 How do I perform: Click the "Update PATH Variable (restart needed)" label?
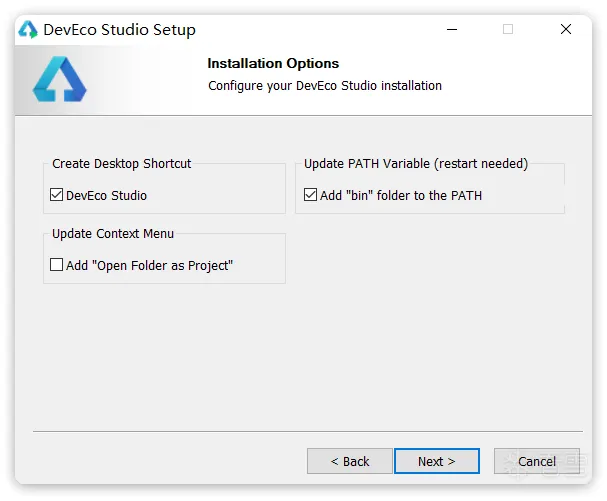(x=416, y=163)
